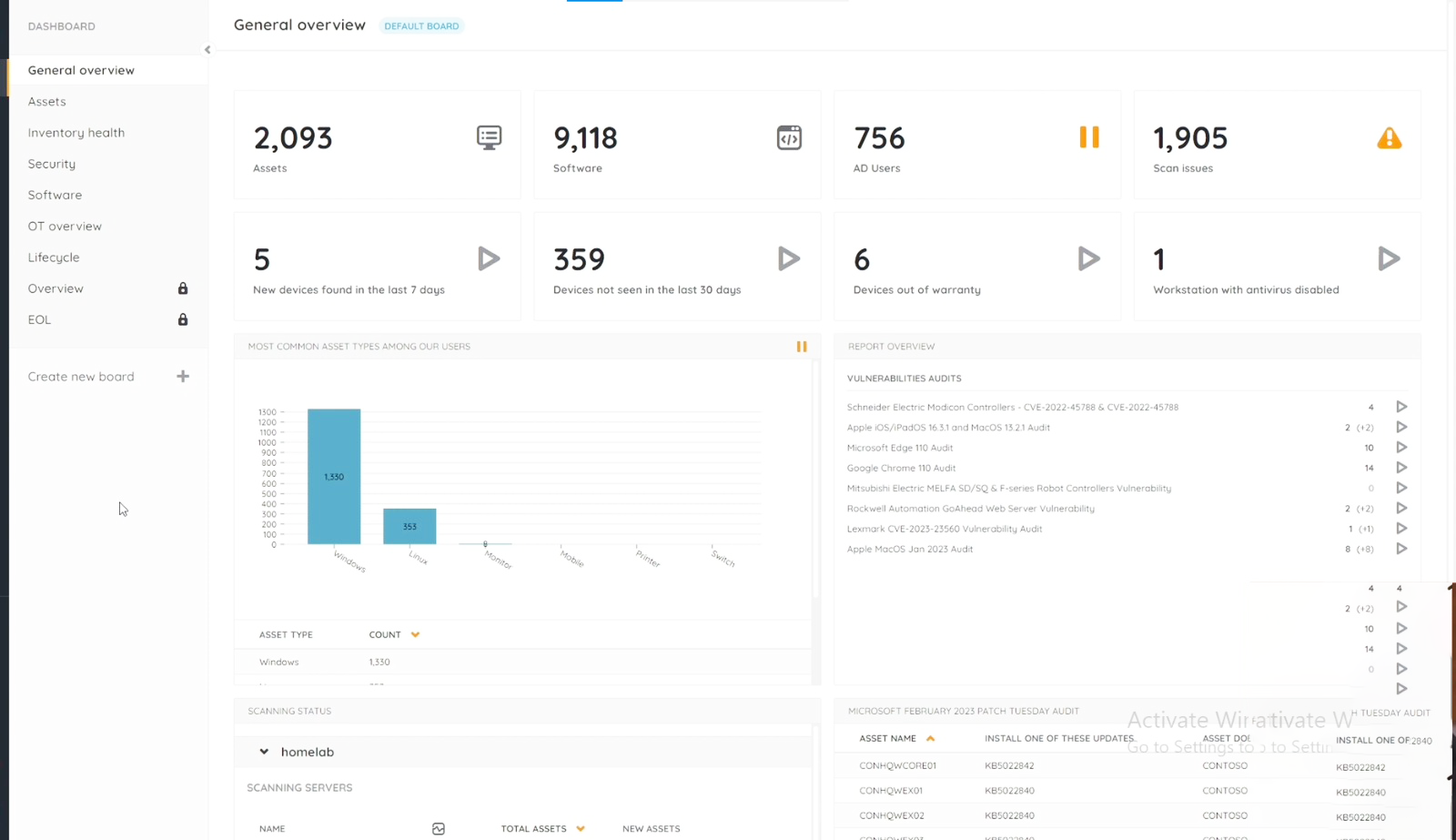Click pause icon on AD Users card
Image resolution: width=1456 pixels, height=840 pixels.
click(1088, 137)
